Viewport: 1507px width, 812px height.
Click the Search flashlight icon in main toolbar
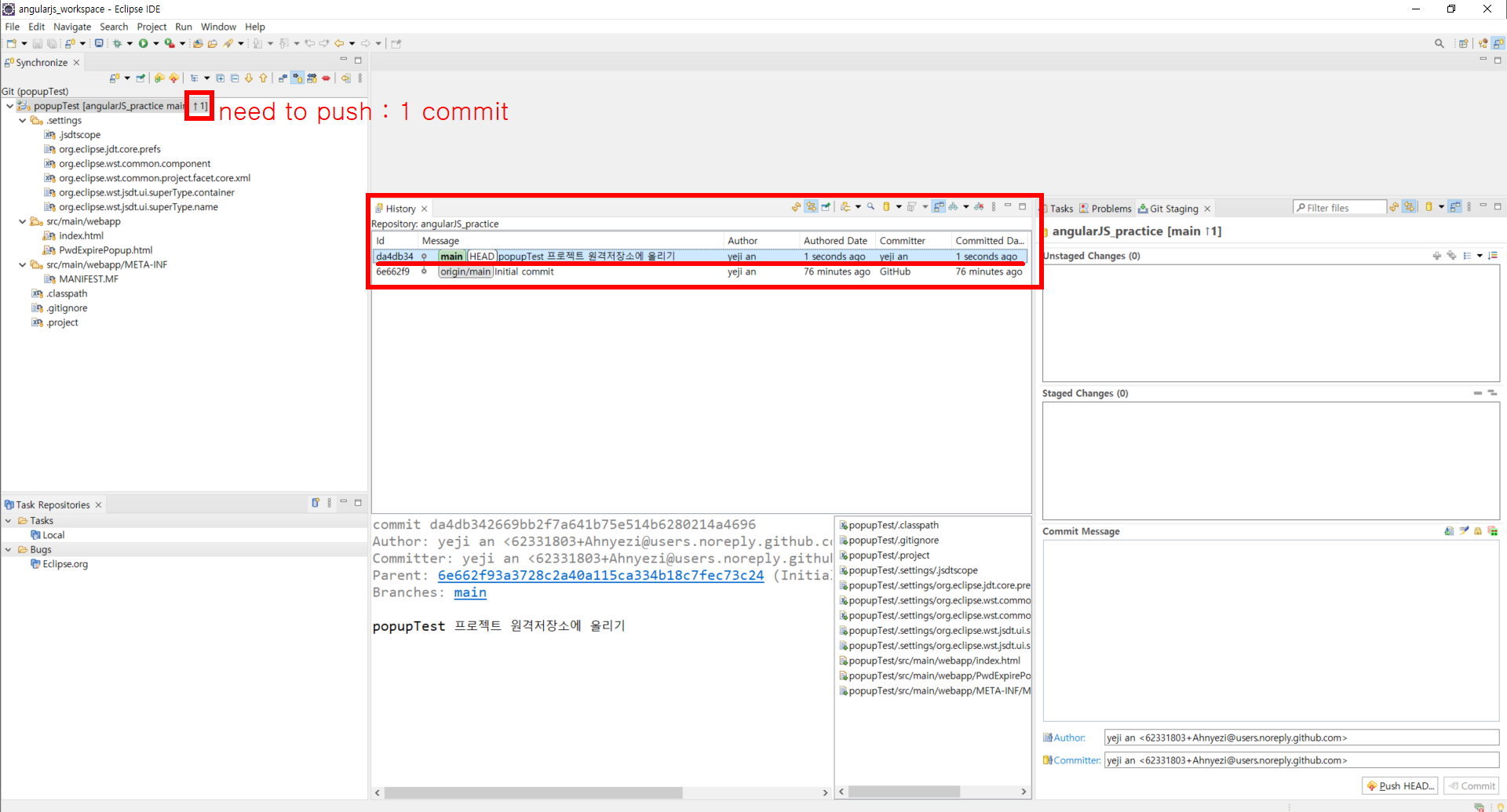228,43
